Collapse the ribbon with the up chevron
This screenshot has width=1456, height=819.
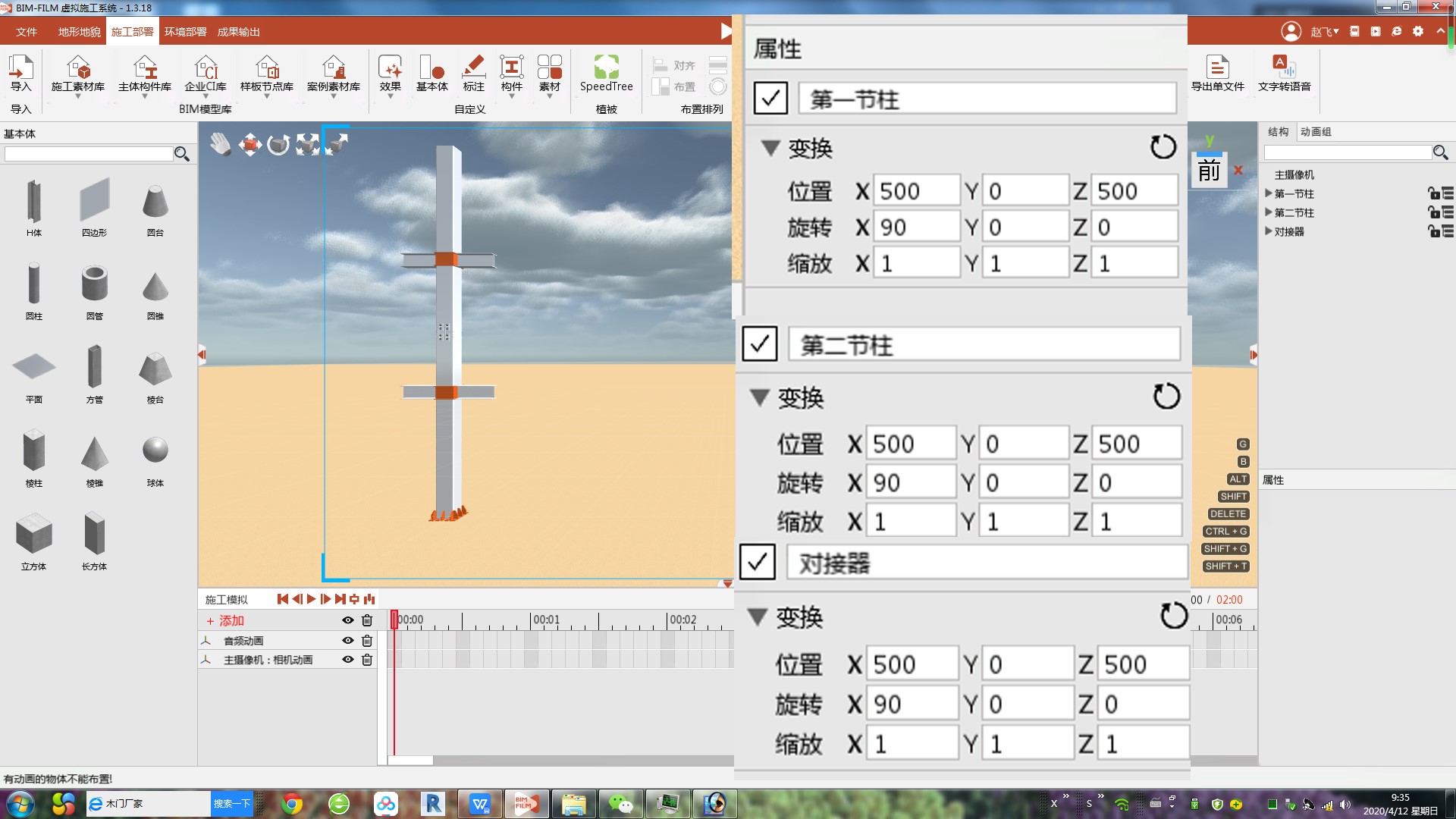pyautogui.click(x=1440, y=31)
